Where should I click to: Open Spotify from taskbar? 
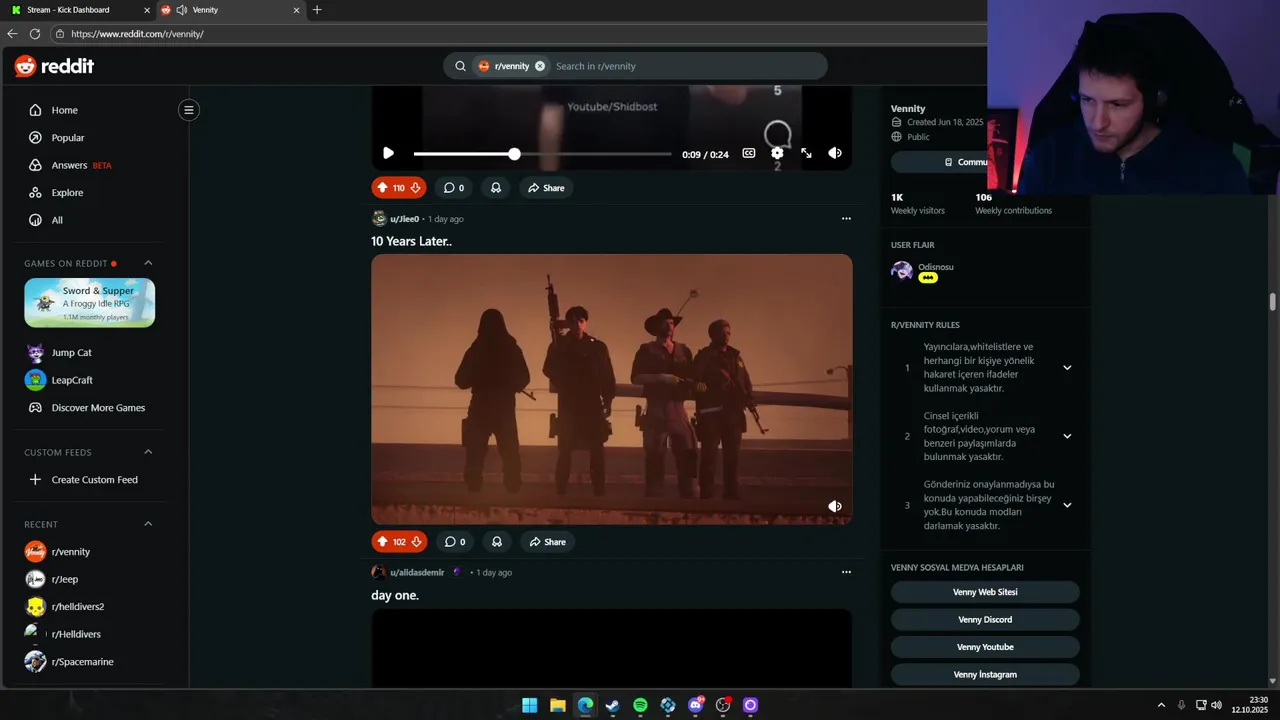[x=640, y=705]
